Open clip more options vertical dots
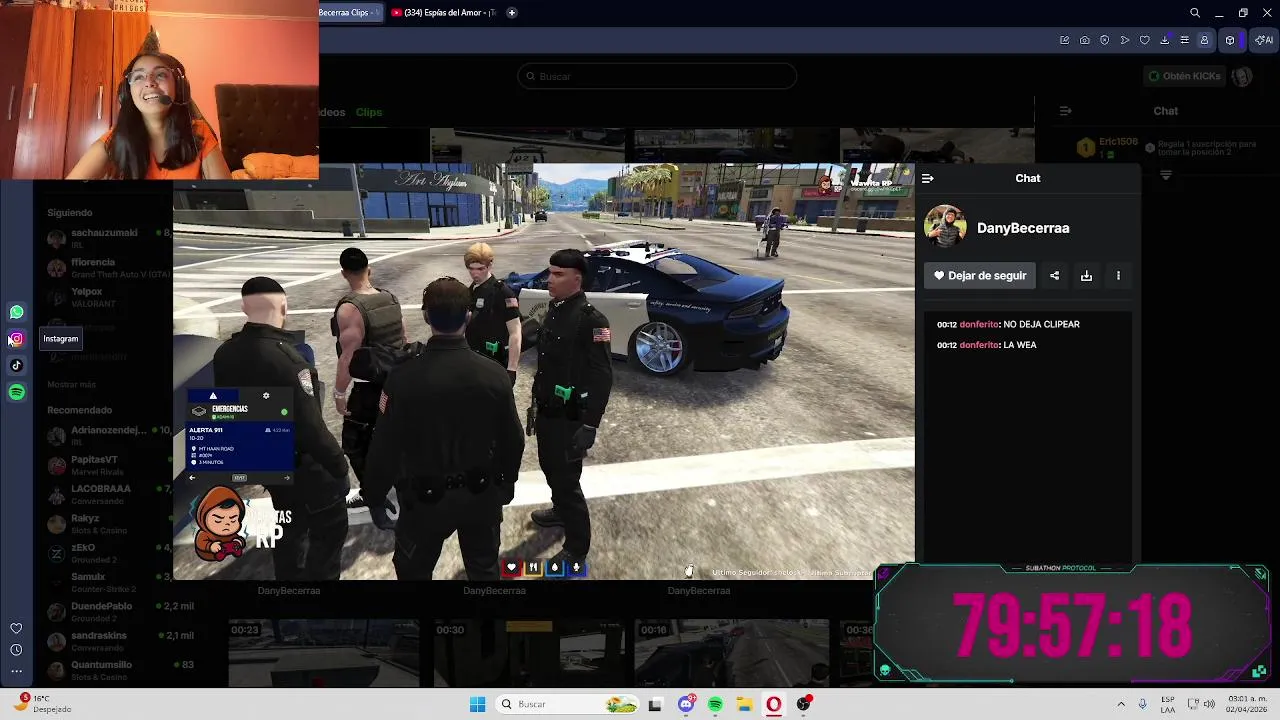 [x=1118, y=276]
